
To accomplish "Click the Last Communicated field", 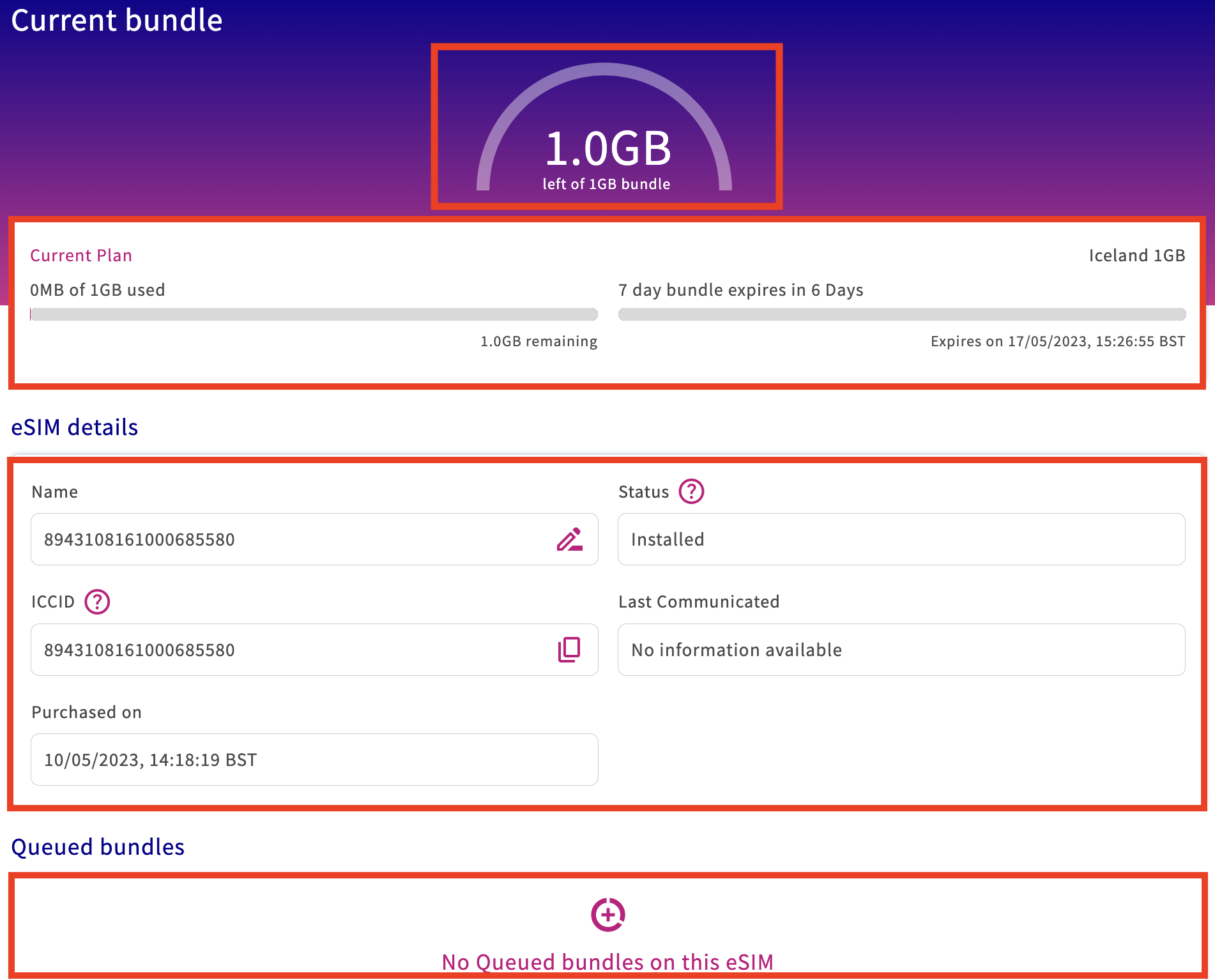I will click(901, 650).
